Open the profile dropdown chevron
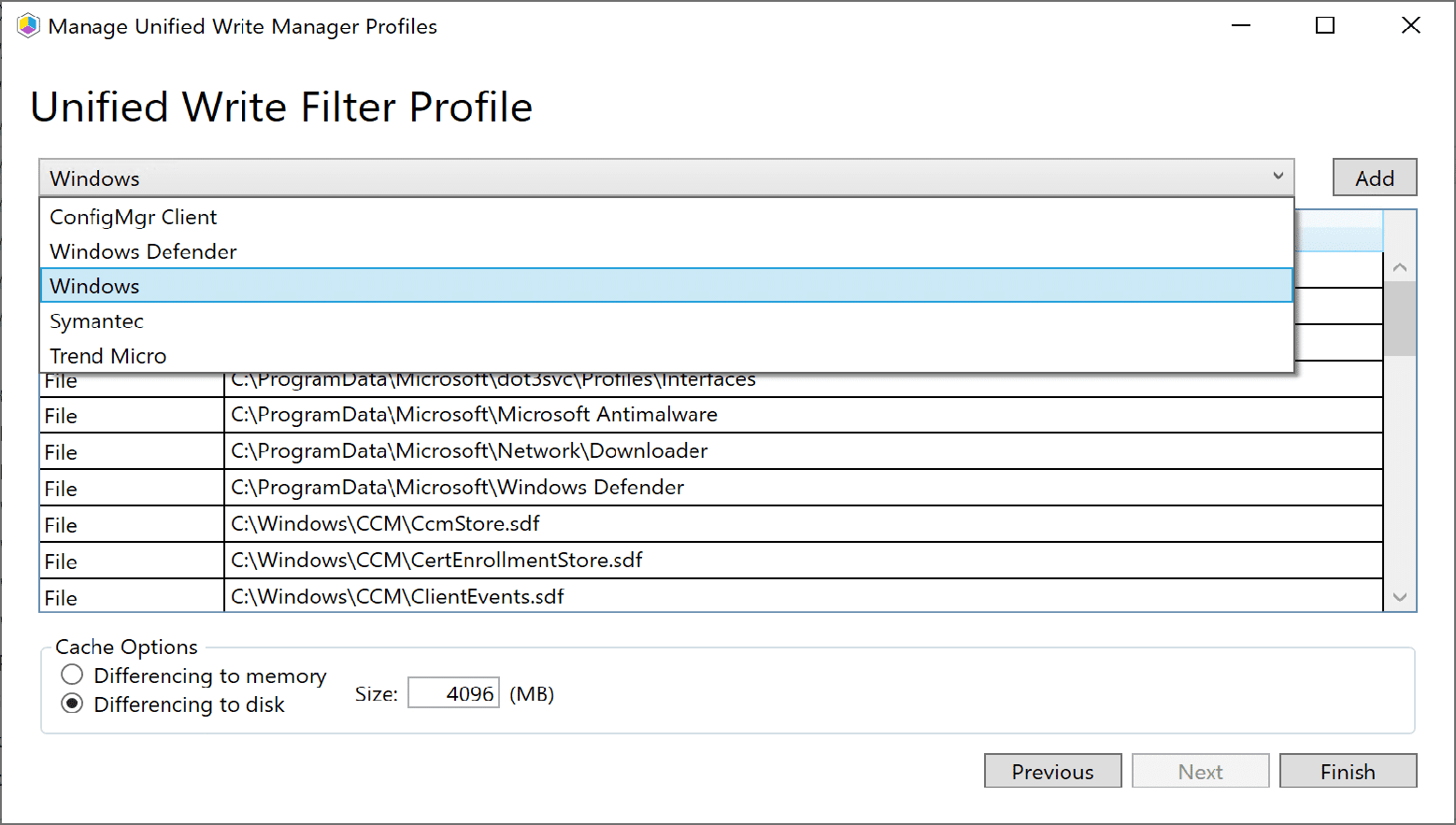Screen dimensions: 1456x825 pyautogui.click(x=1278, y=178)
